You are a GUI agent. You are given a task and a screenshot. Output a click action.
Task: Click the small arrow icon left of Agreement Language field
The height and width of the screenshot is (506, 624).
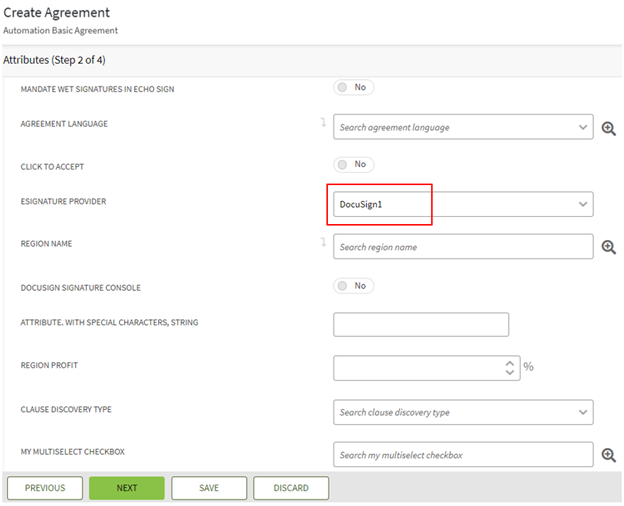click(x=323, y=123)
